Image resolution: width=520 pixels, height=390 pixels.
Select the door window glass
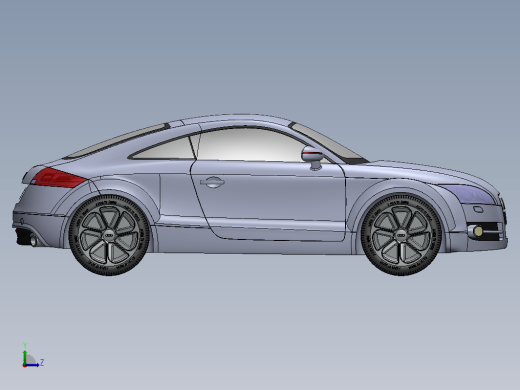[x=250, y=145]
